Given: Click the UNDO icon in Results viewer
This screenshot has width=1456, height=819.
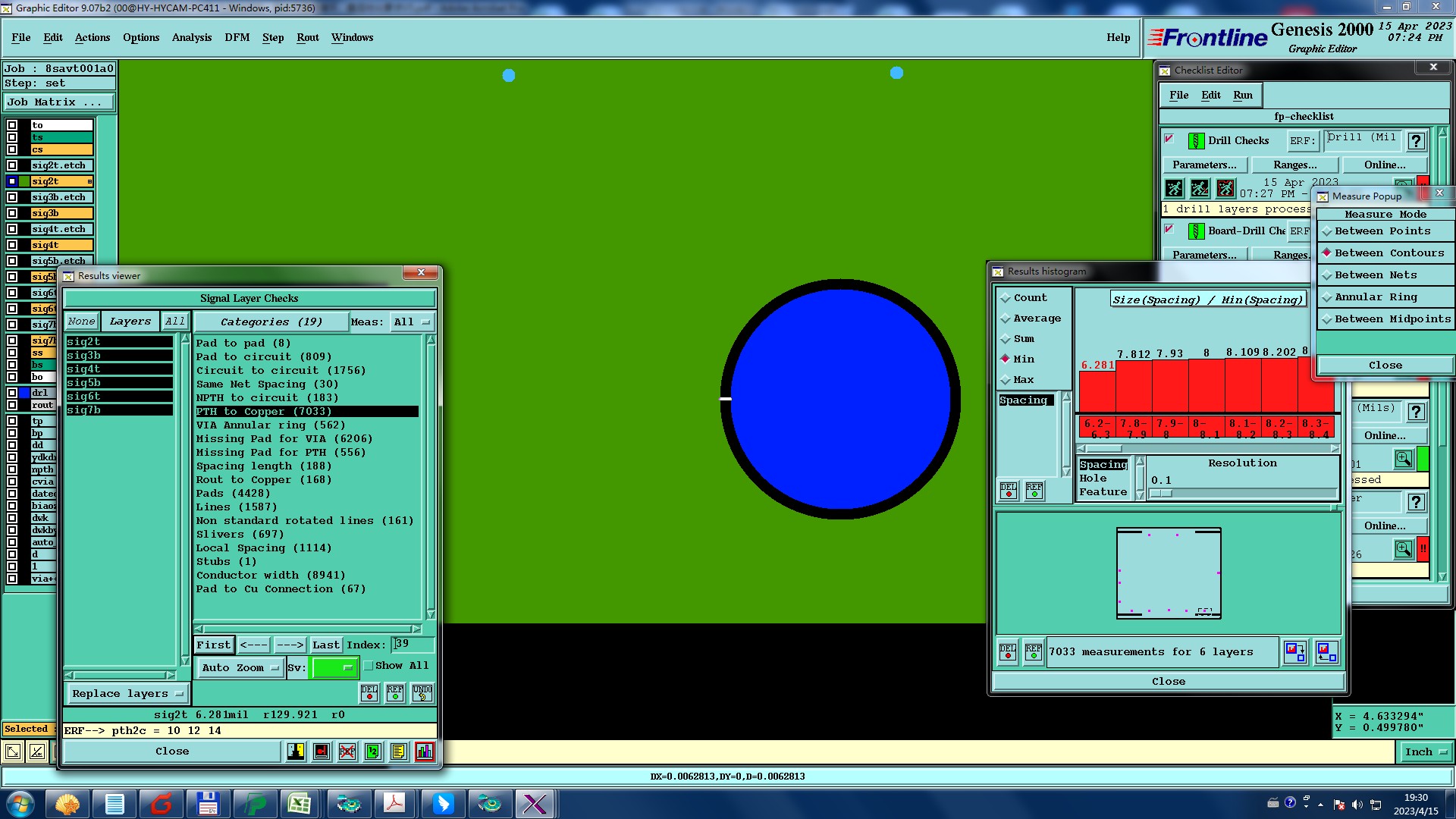Looking at the screenshot, I should click(x=422, y=692).
